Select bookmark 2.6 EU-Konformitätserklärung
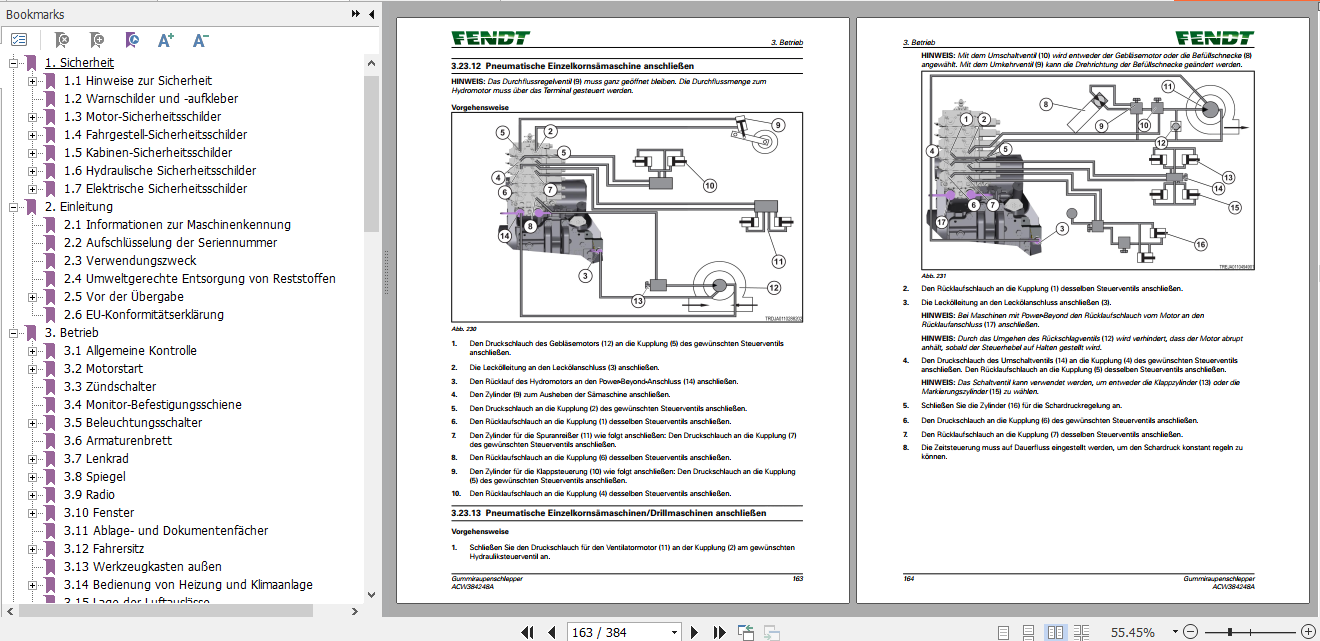1320x641 pixels. (144, 315)
